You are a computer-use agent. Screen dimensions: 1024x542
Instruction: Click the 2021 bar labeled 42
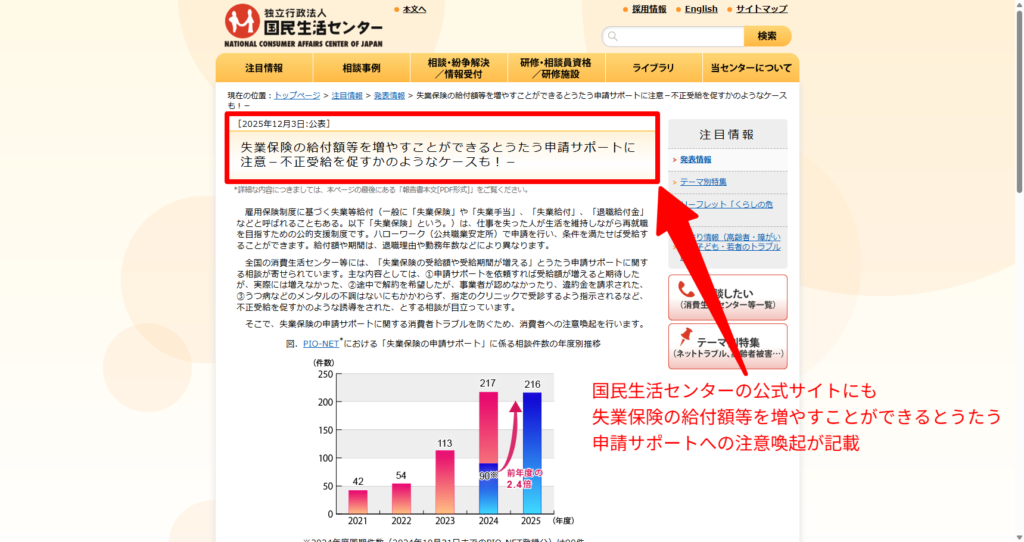tap(358, 502)
